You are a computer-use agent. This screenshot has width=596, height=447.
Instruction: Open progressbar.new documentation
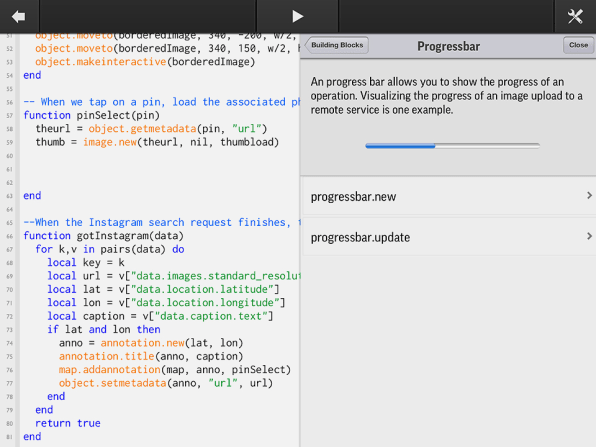pos(449,197)
